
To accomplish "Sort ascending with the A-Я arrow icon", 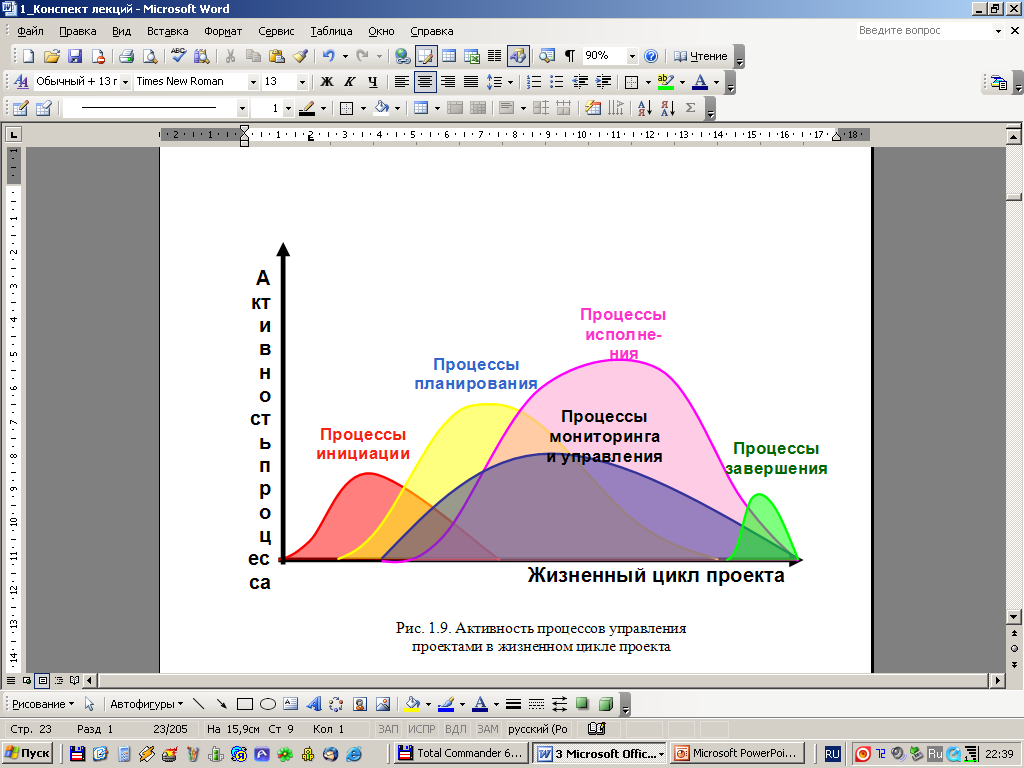I will (645, 108).
